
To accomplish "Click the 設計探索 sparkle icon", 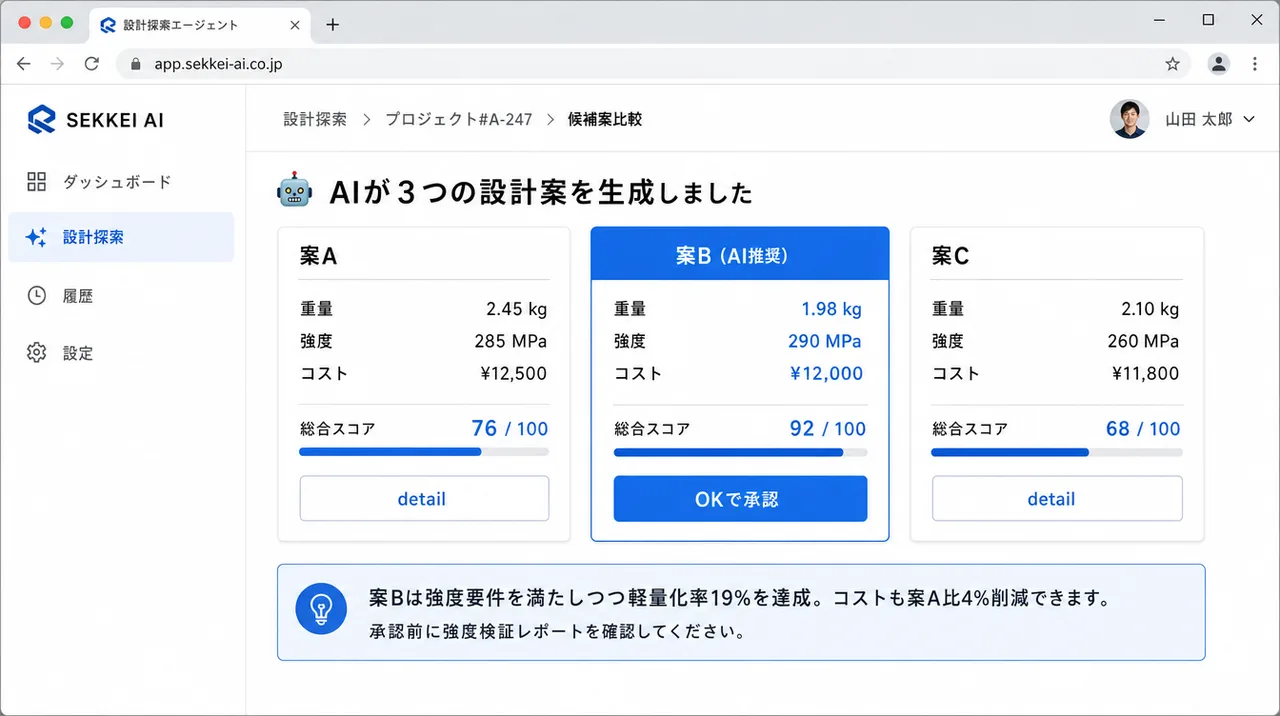I will tap(37, 238).
